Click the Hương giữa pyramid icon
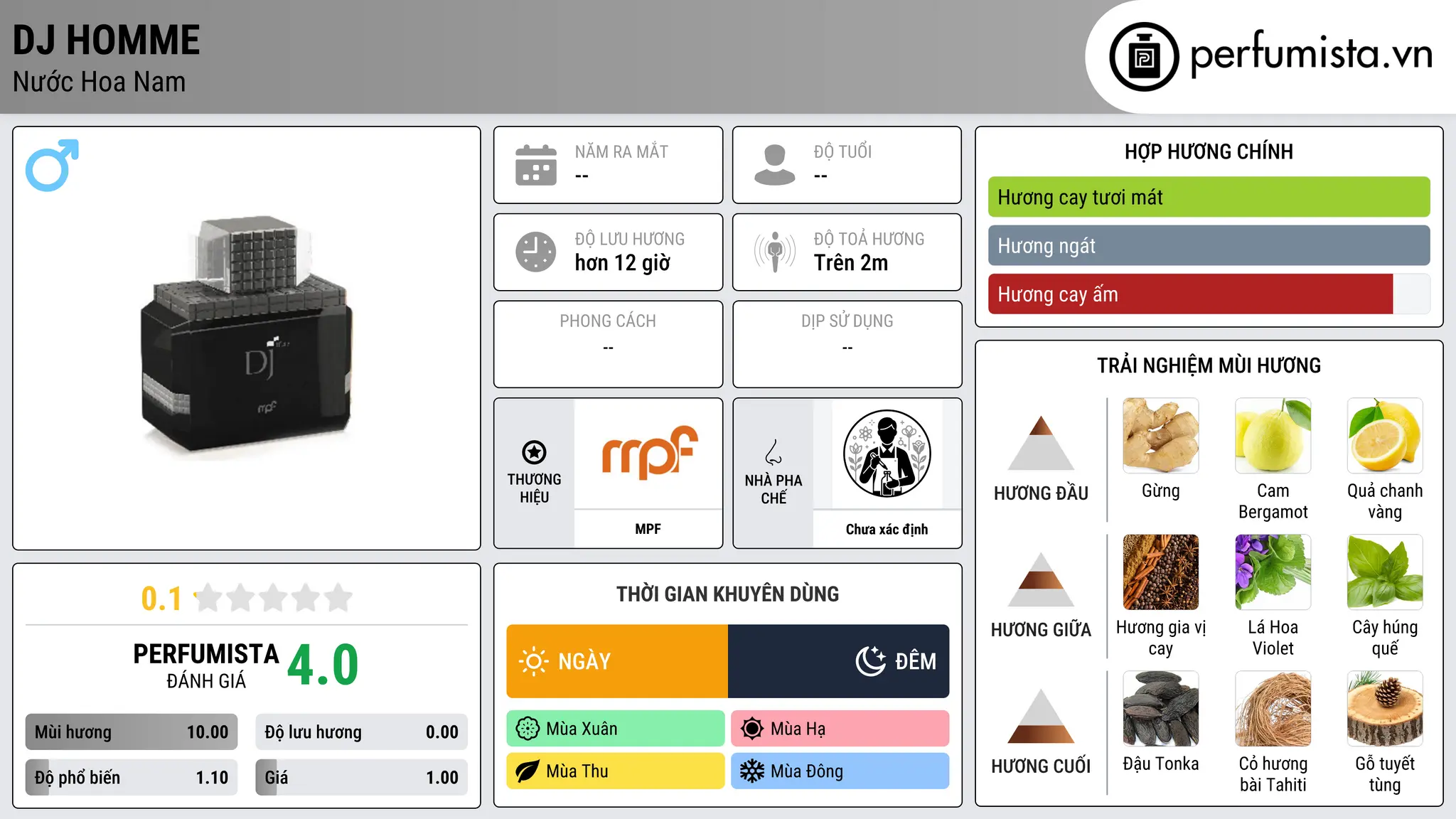 pos(1041,579)
